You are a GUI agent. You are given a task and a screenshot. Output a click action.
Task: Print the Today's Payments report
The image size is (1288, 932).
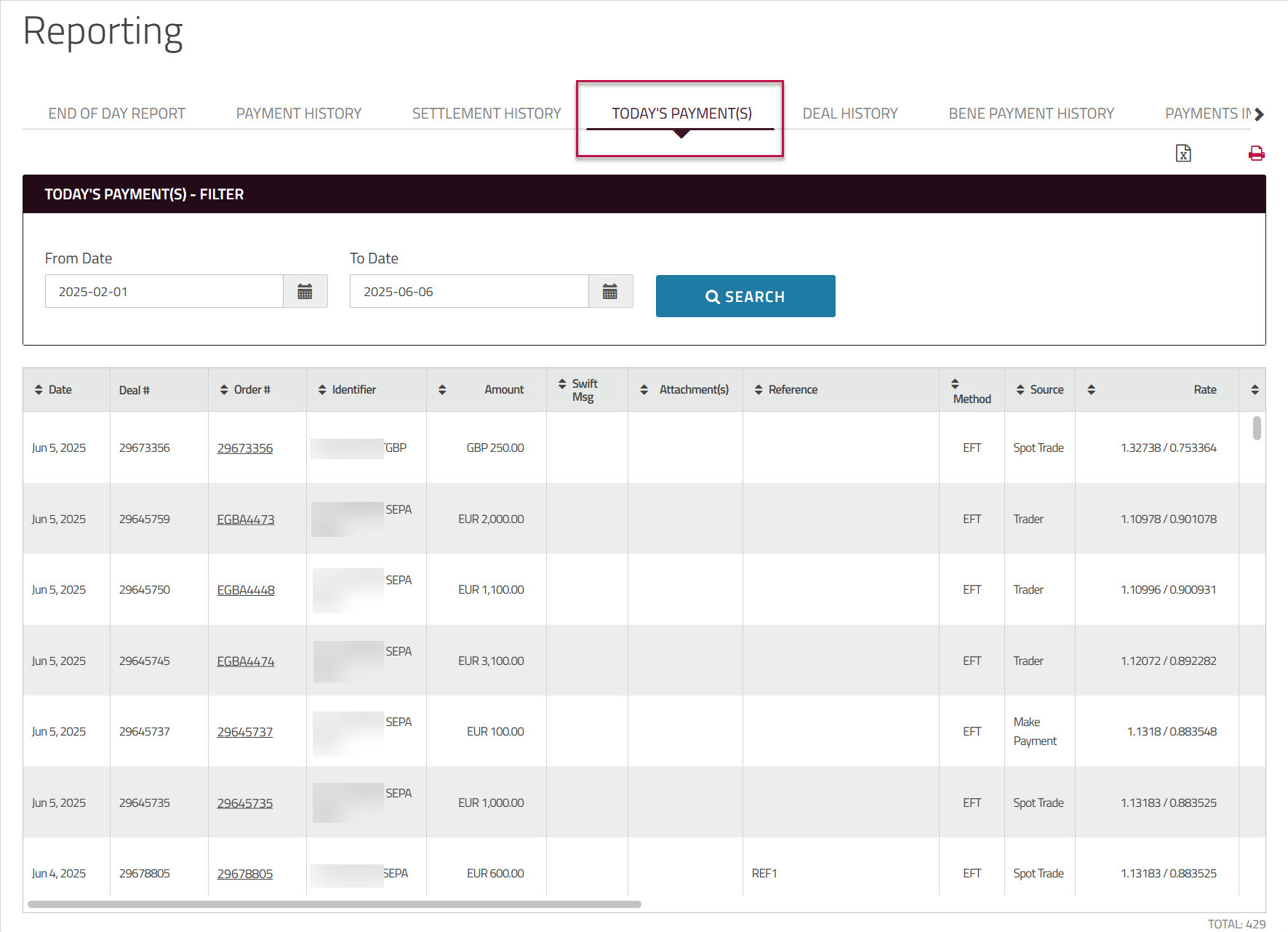tap(1256, 153)
